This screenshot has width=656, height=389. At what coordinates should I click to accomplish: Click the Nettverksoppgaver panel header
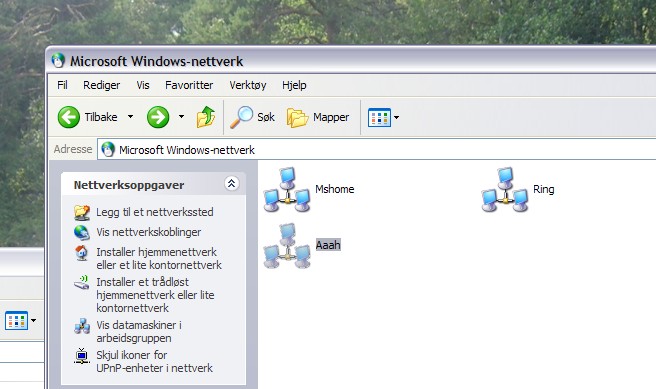point(154,184)
